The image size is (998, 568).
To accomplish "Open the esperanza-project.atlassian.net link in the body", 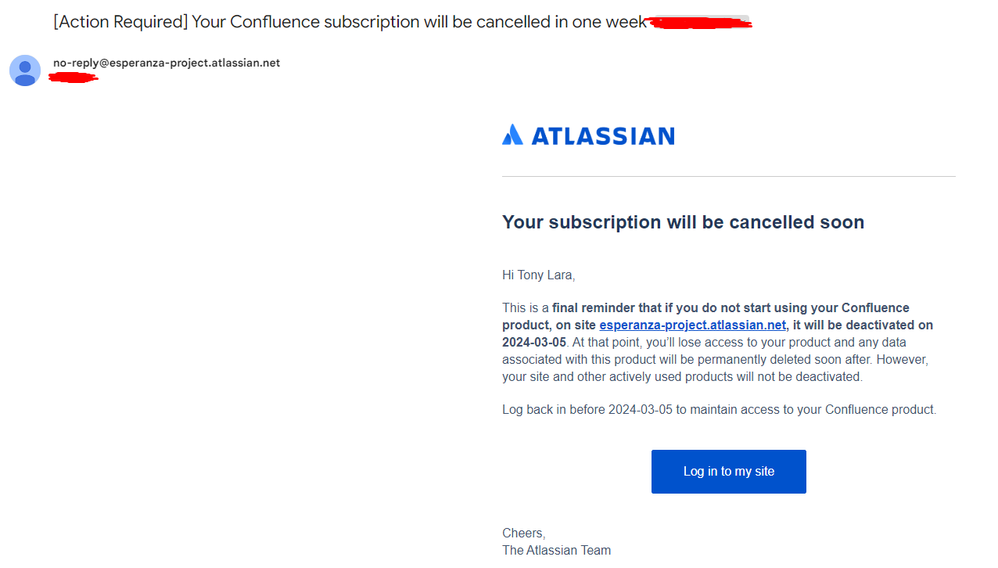I will [x=692, y=325].
